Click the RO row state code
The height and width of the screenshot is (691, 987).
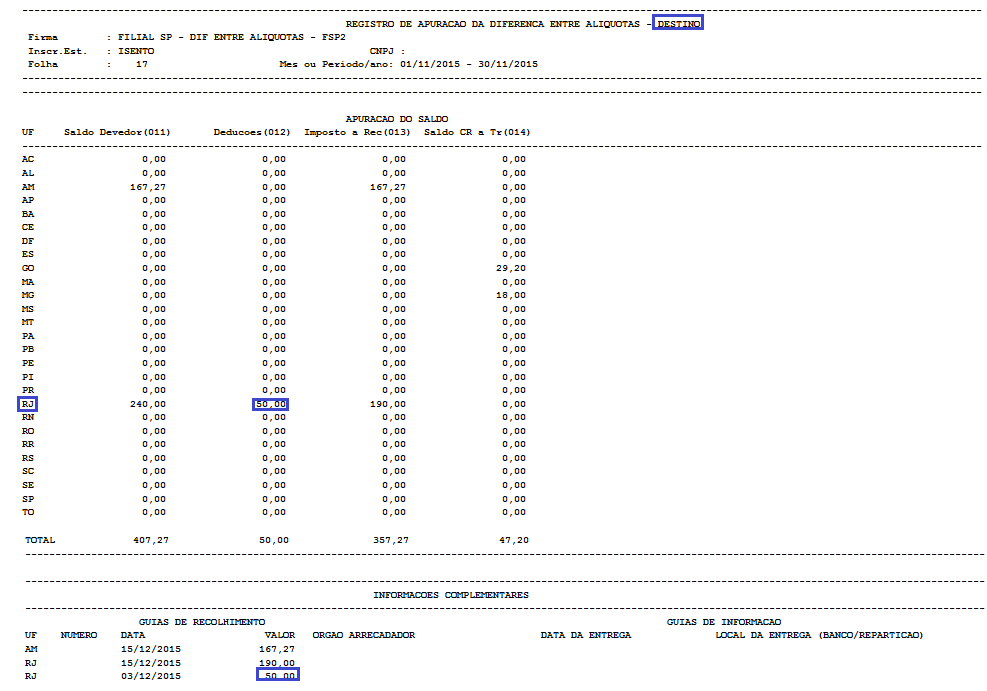point(28,431)
